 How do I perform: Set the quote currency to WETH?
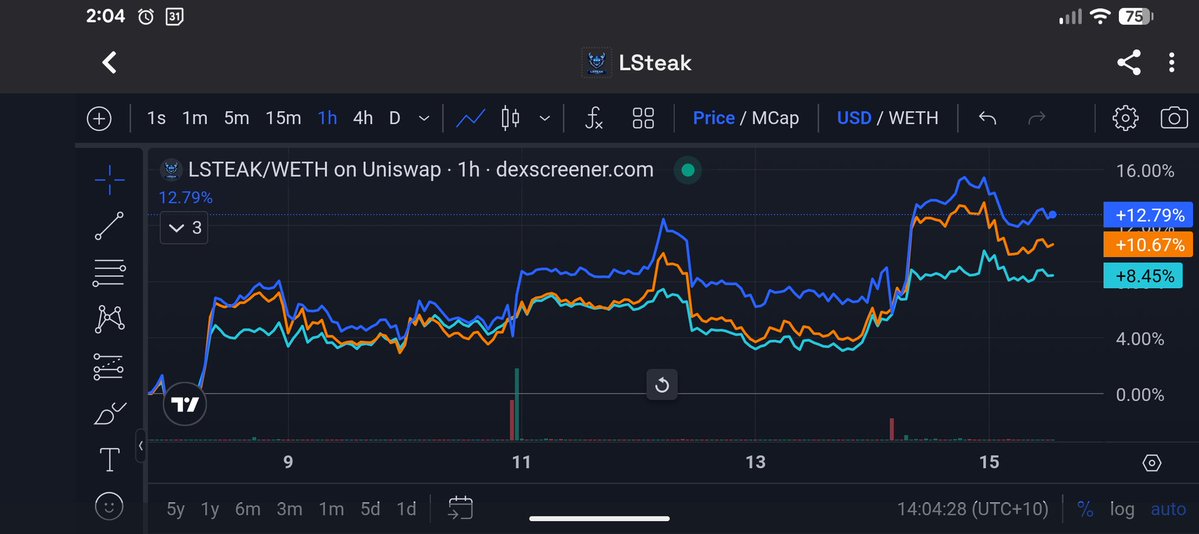[913, 119]
